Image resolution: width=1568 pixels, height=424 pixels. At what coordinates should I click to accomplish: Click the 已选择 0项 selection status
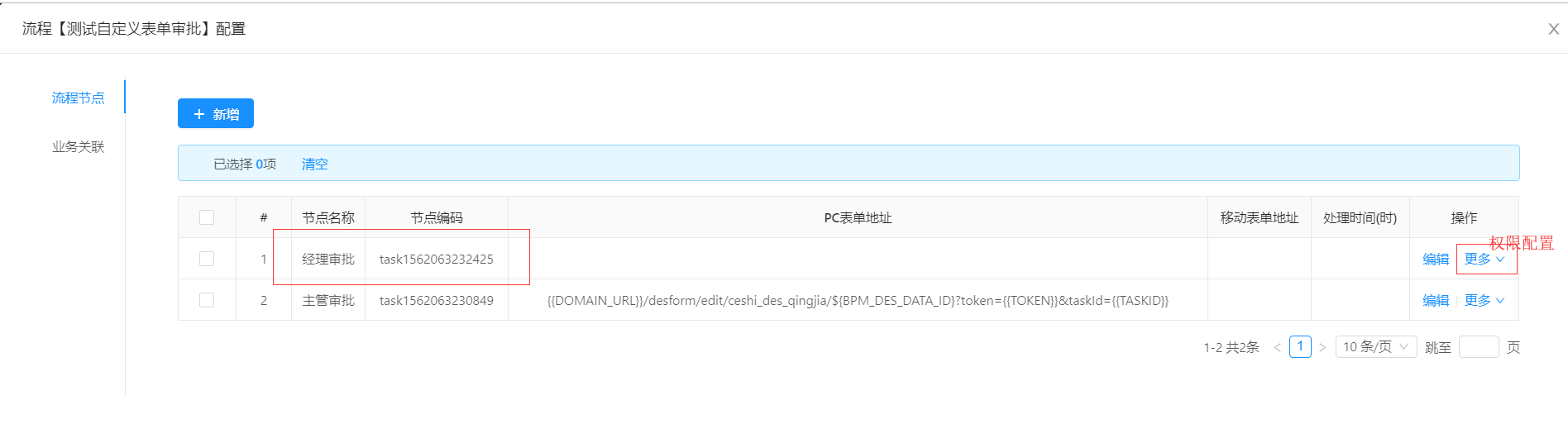[245, 164]
